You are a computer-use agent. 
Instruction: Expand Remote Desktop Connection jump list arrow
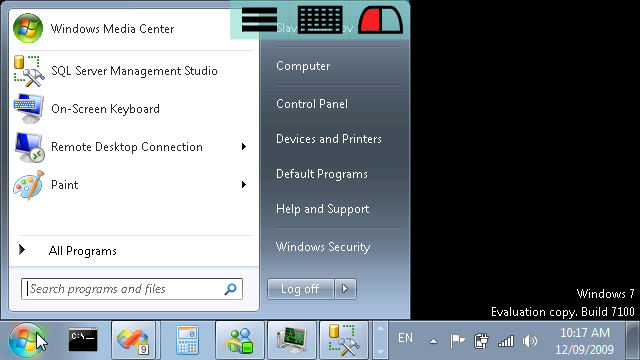tap(244, 147)
